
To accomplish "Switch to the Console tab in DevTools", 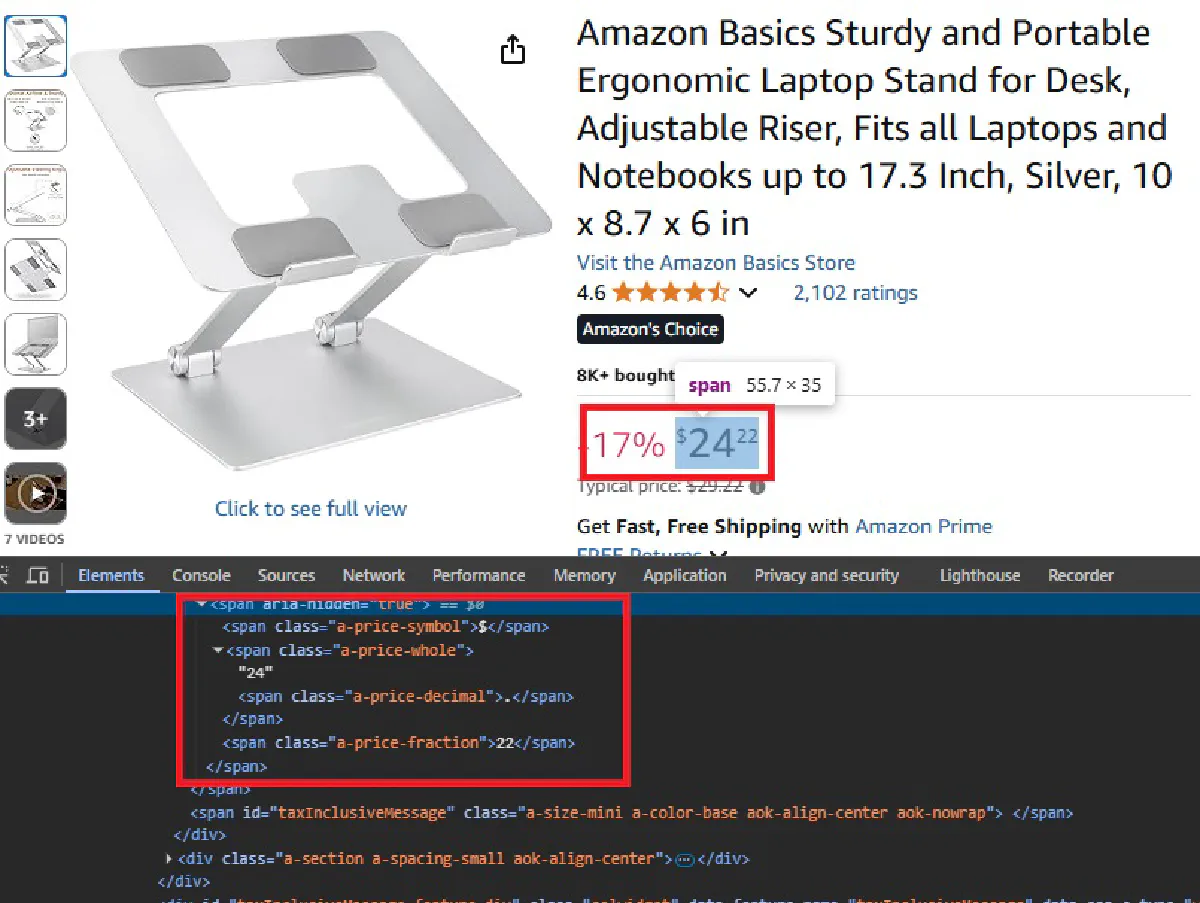I will (201, 575).
